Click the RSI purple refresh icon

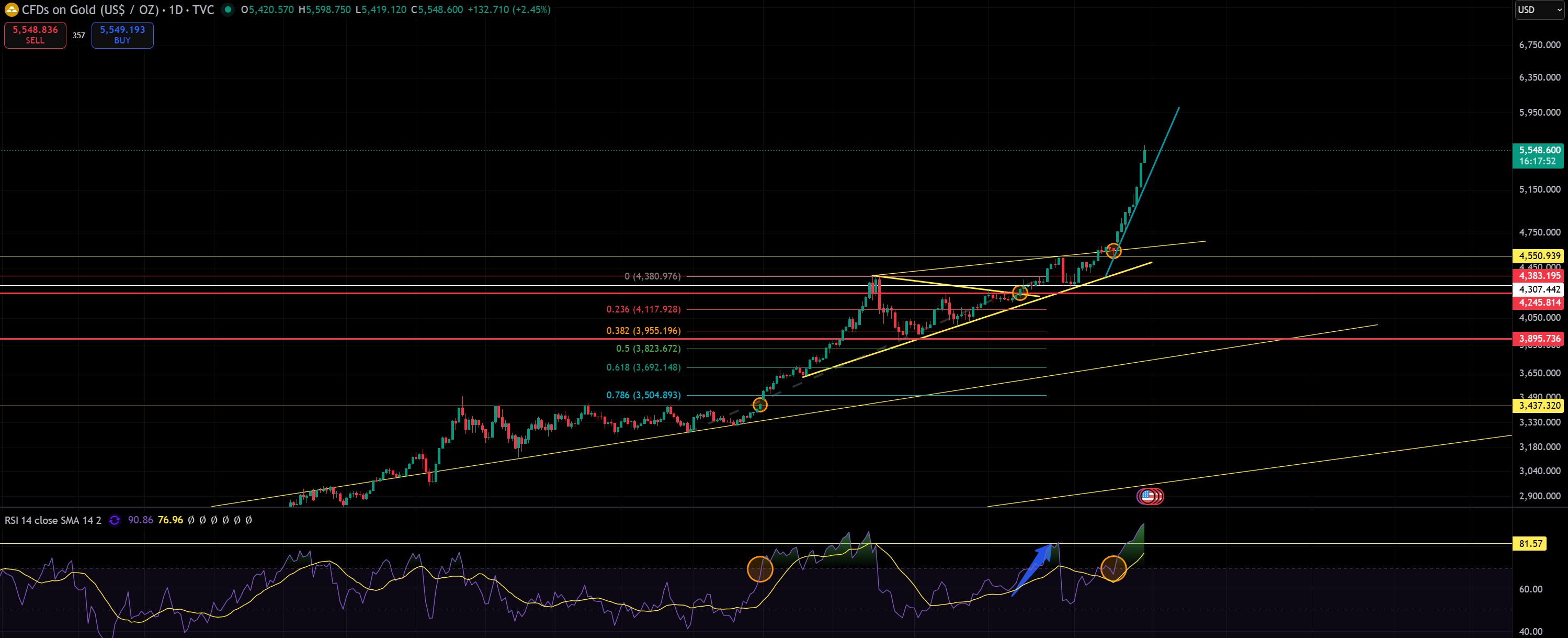115,520
